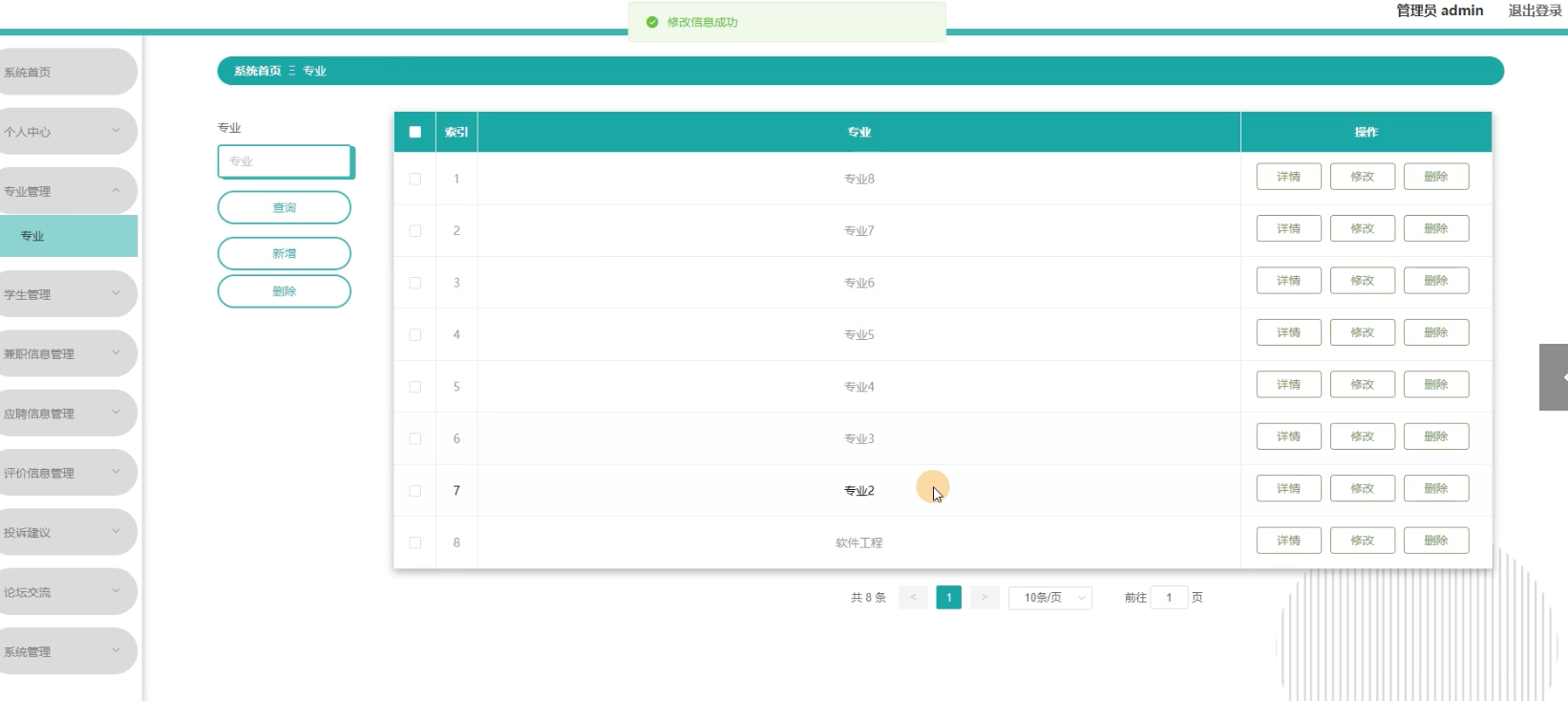Screen dimensions: 1568x701
Task: Click 修改 for 专业4 row
Action: pos(1363,385)
